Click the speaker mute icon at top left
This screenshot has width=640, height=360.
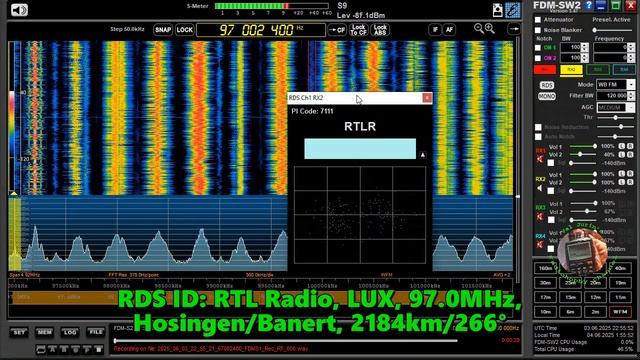(x=19, y=9)
